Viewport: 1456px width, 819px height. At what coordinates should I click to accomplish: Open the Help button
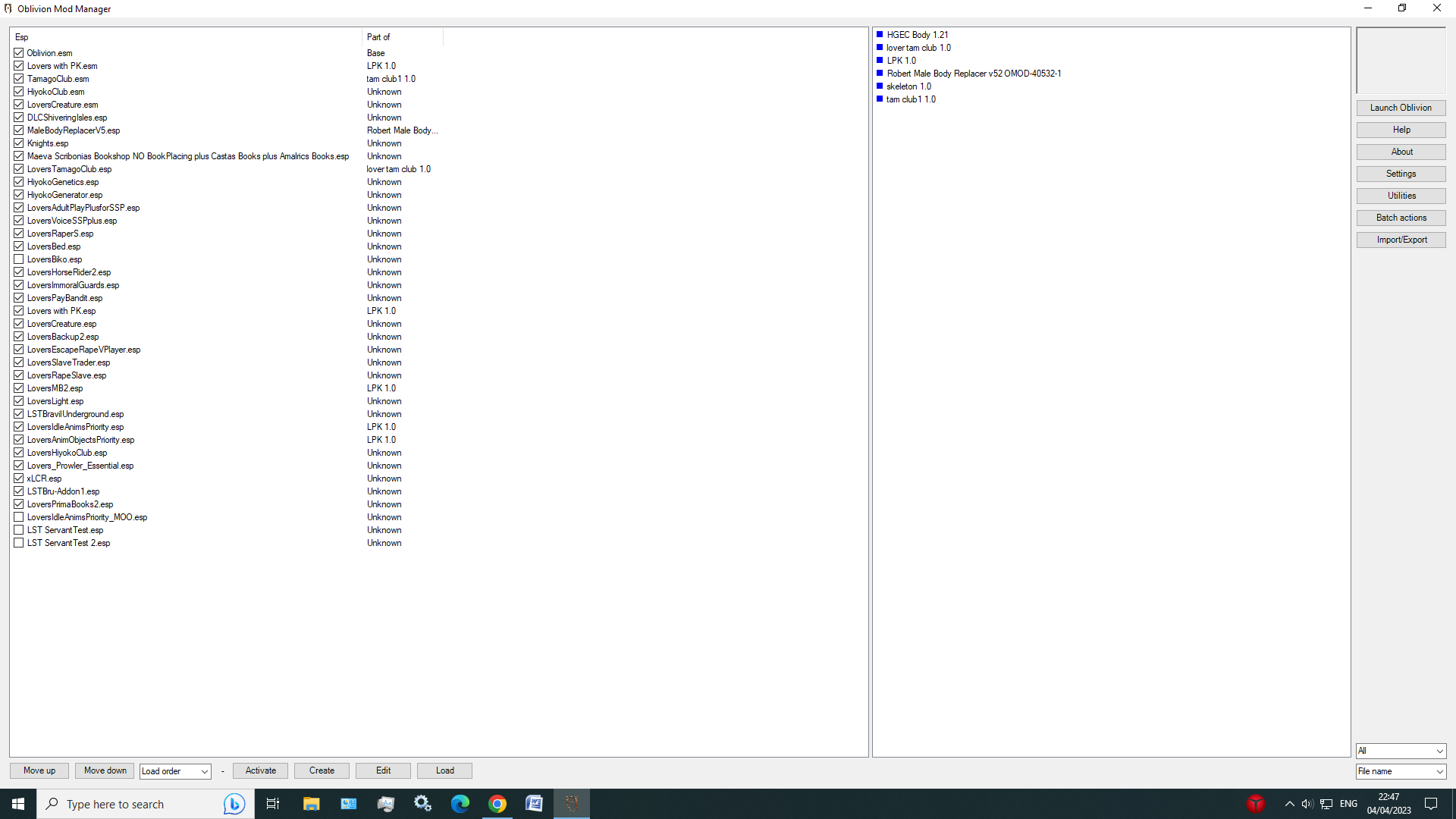(1401, 130)
